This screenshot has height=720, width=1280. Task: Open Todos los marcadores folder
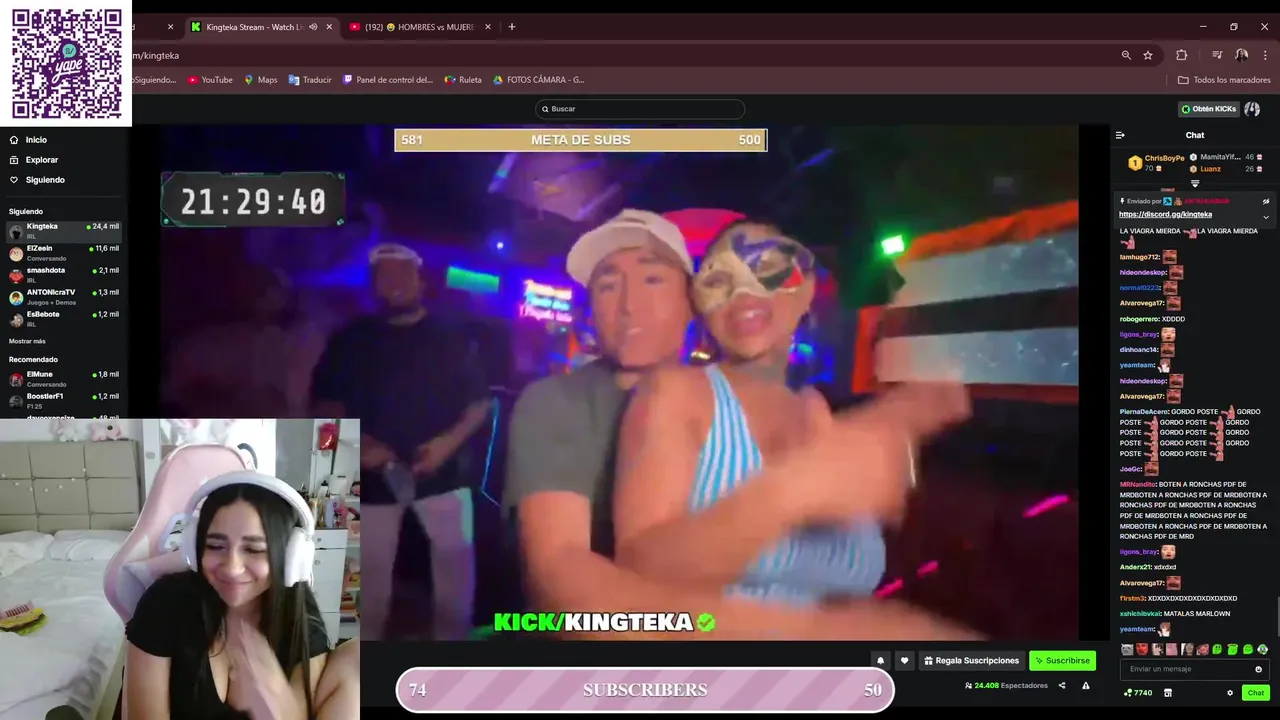pyautogui.click(x=1224, y=80)
